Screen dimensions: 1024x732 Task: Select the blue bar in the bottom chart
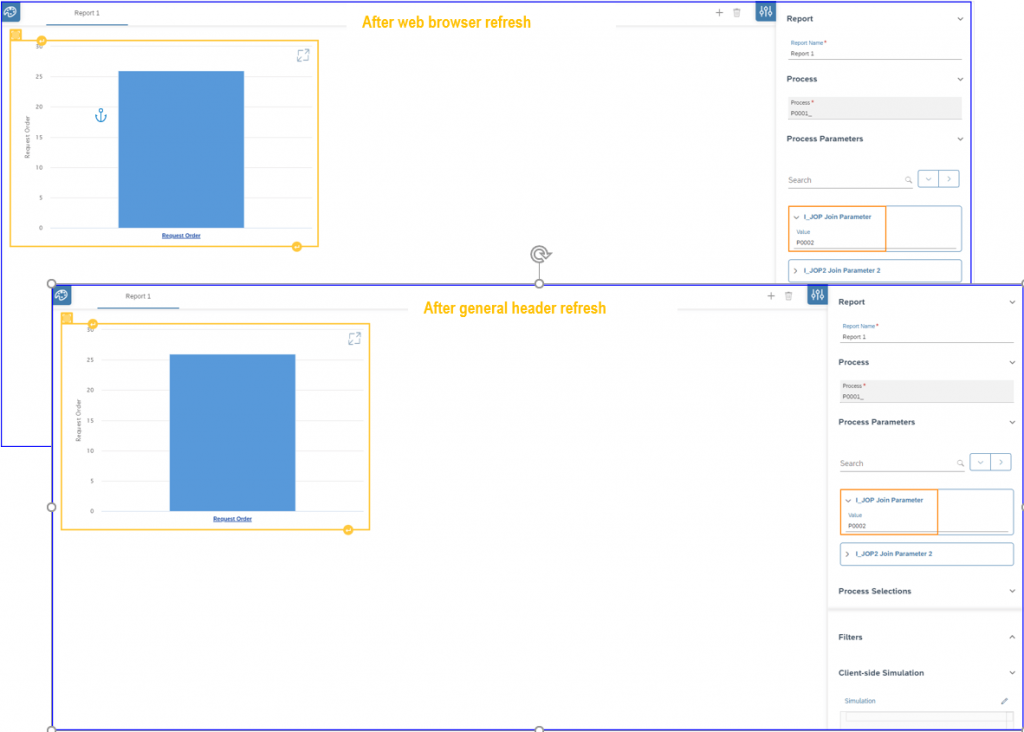[x=232, y=433]
